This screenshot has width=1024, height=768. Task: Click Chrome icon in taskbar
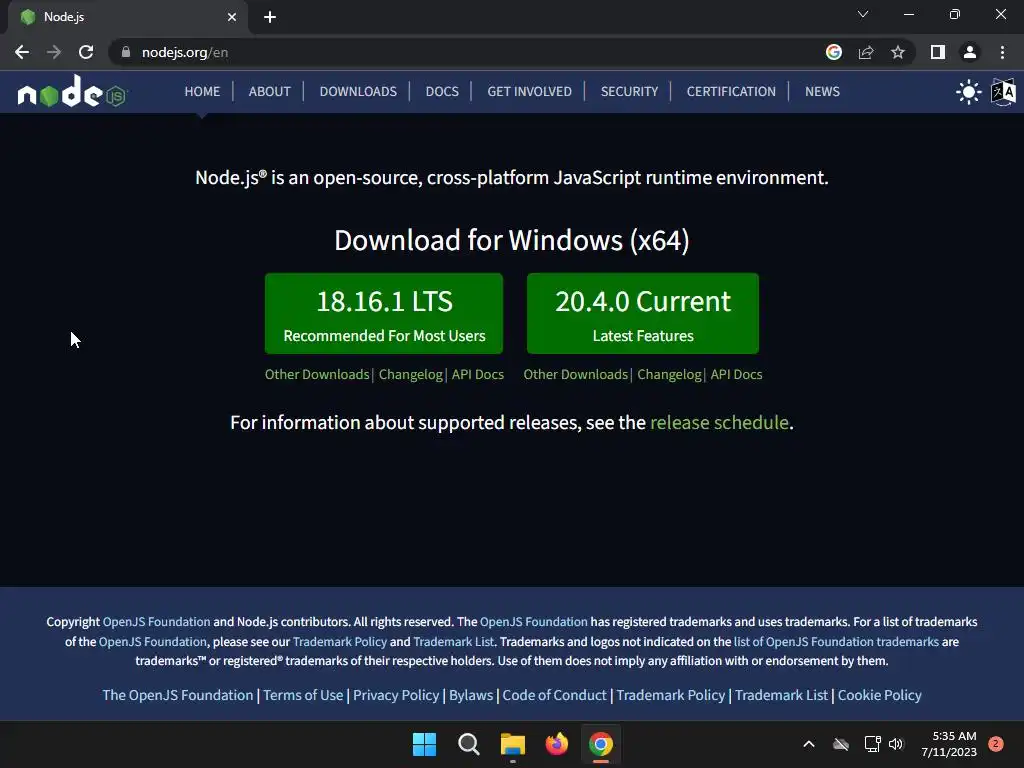pyautogui.click(x=601, y=744)
